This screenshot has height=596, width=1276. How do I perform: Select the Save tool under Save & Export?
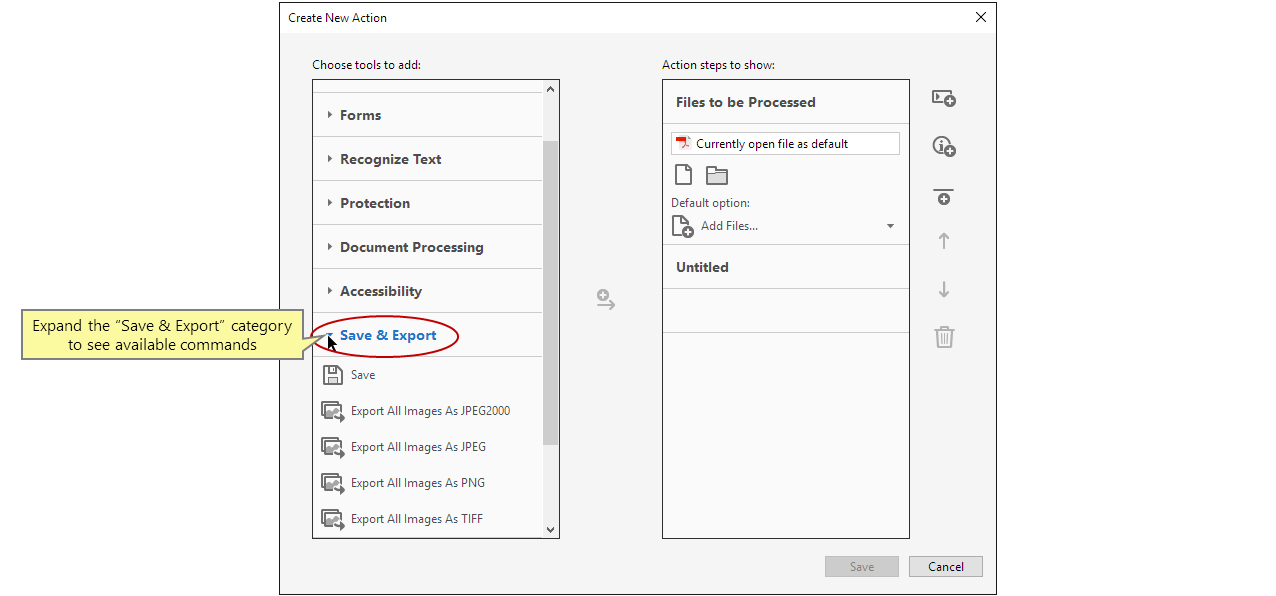coord(360,374)
